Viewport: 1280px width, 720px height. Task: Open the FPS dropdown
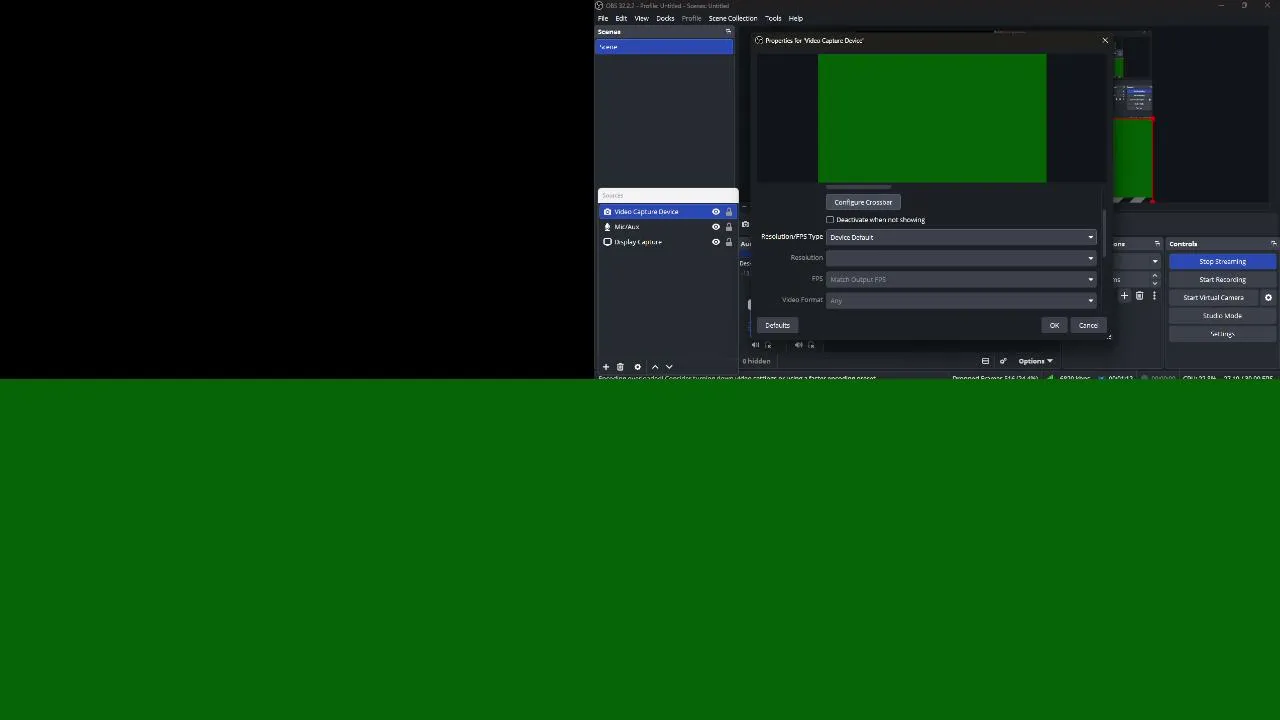tap(961, 279)
